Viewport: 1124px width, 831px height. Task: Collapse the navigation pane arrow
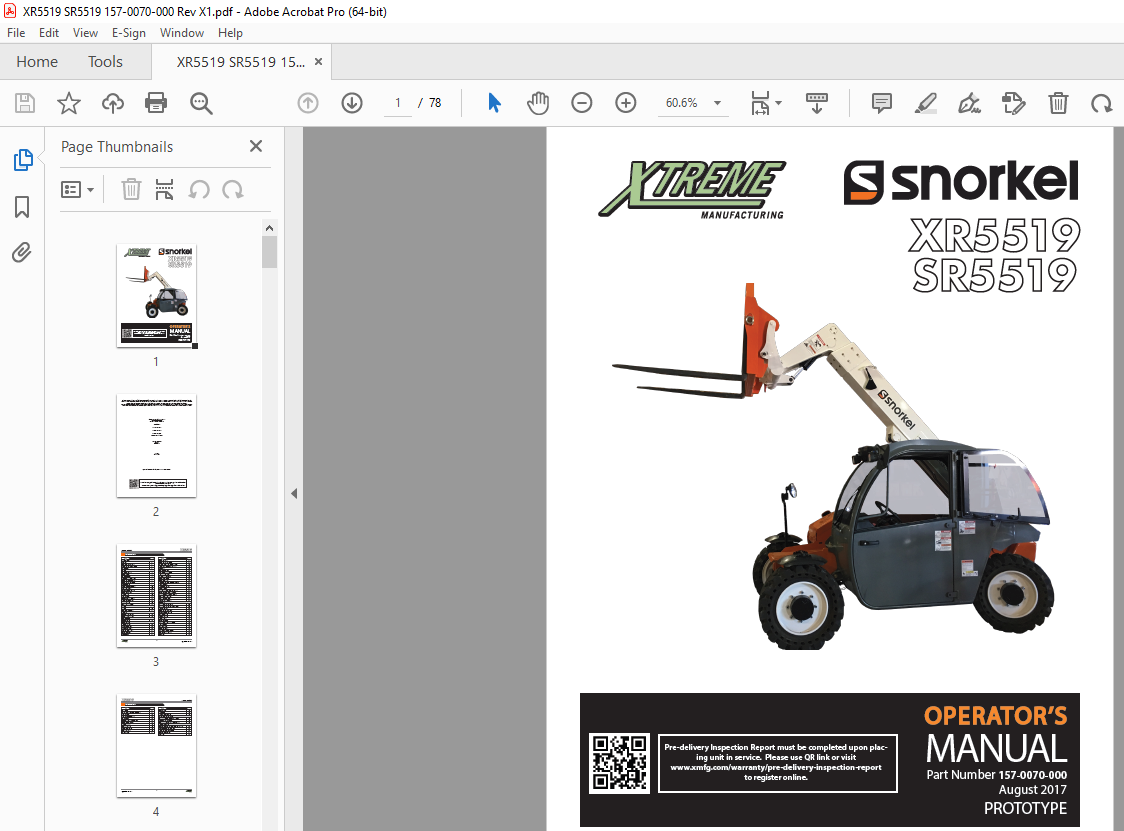(x=294, y=493)
